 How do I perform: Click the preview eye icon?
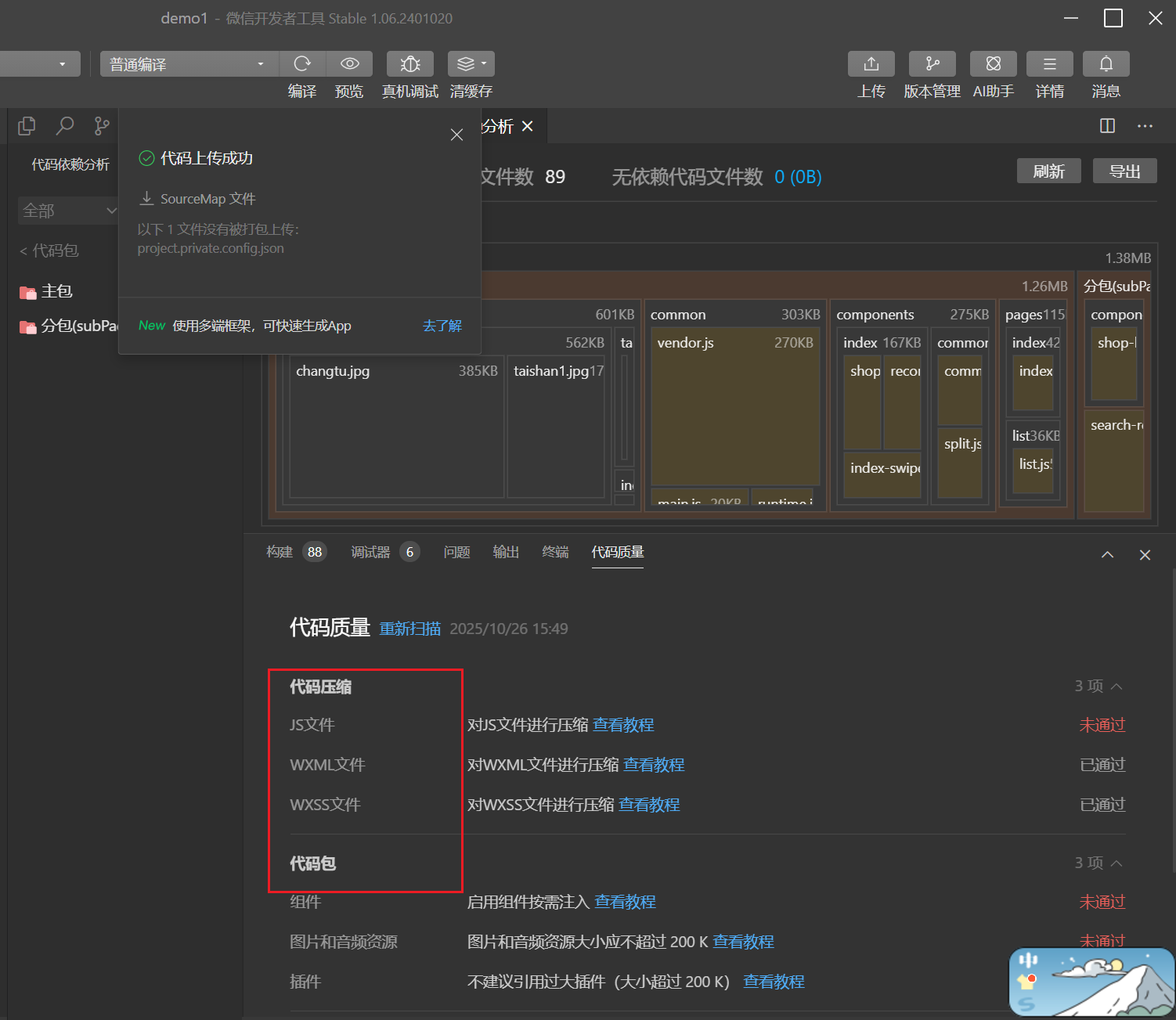[349, 64]
